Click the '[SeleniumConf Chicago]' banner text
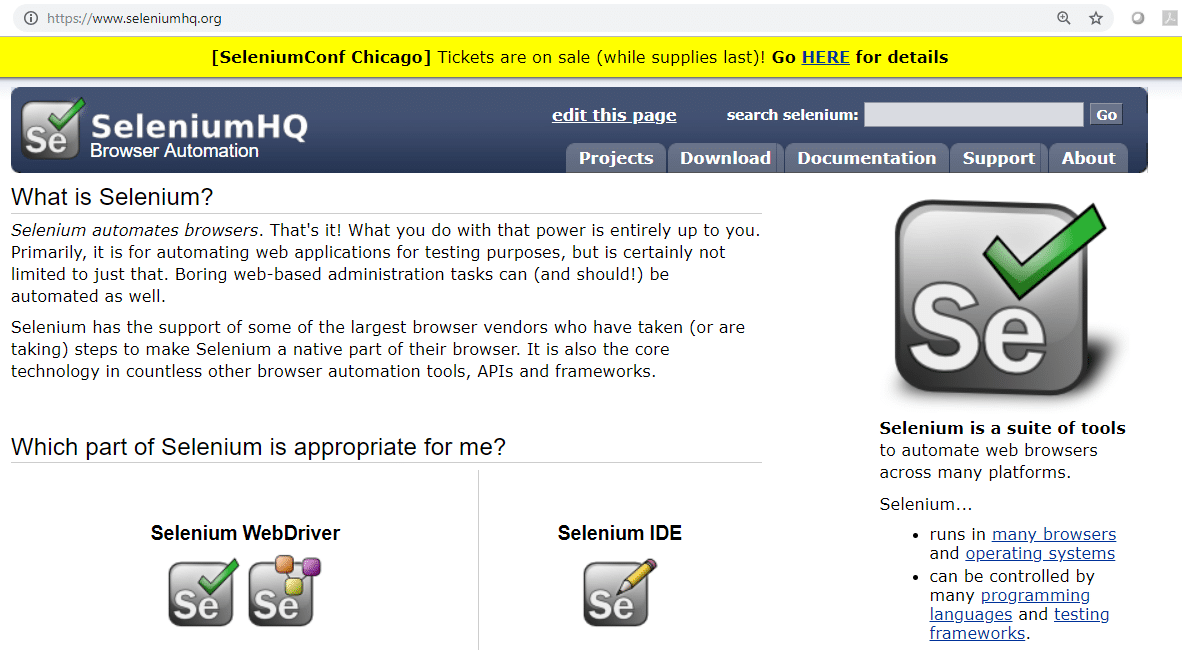Image resolution: width=1182 pixels, height=650 pixels. pyautogui.click(x=321, y=57)
